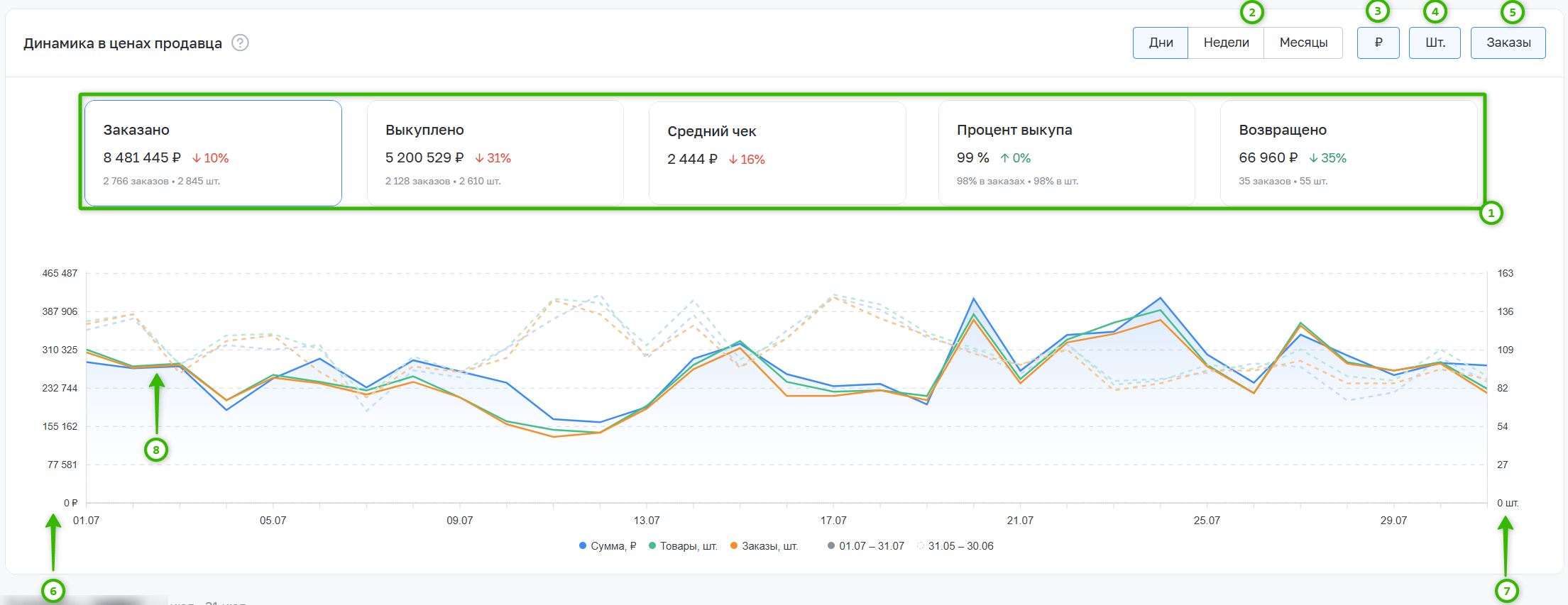Image resolution: width=1568 pixels, height=605 pixels.
Task: Switch the chart grouping to Месяцы
Action: (x=1303, y=43)
